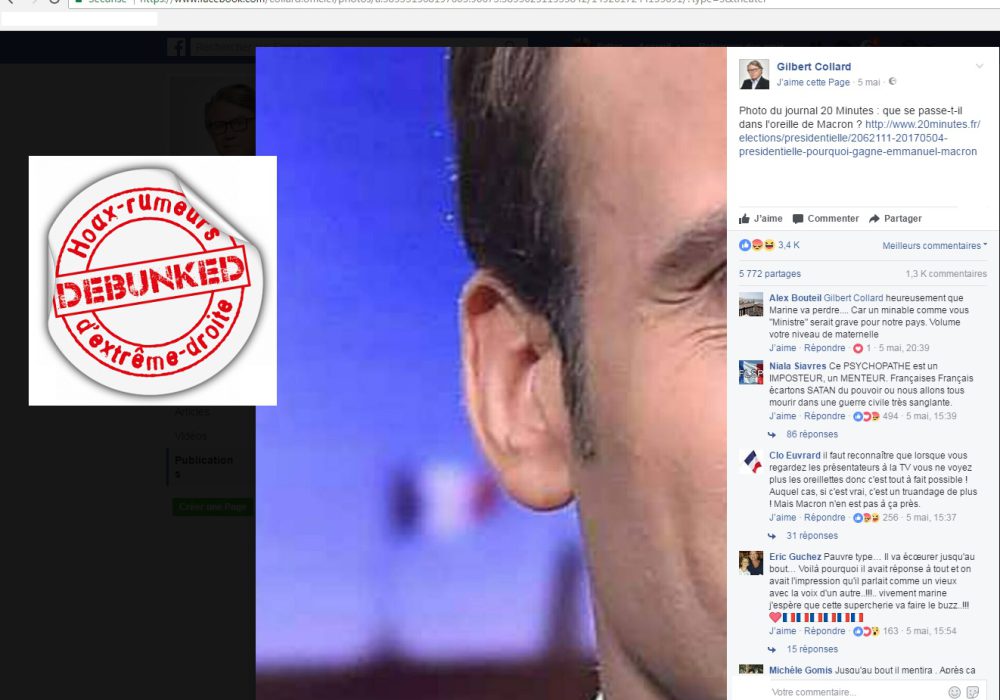Click the J'aime cette Page link

(813, 82)
